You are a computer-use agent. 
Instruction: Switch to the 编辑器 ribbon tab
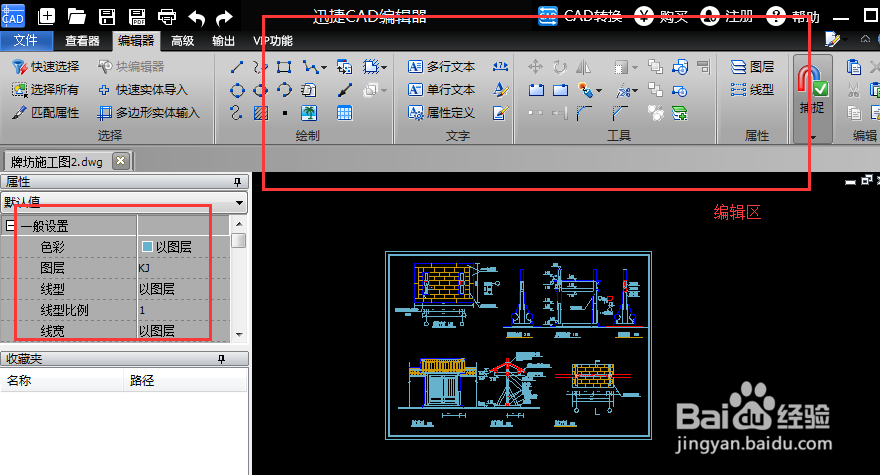pyautogui.click(x=136, y=40)
